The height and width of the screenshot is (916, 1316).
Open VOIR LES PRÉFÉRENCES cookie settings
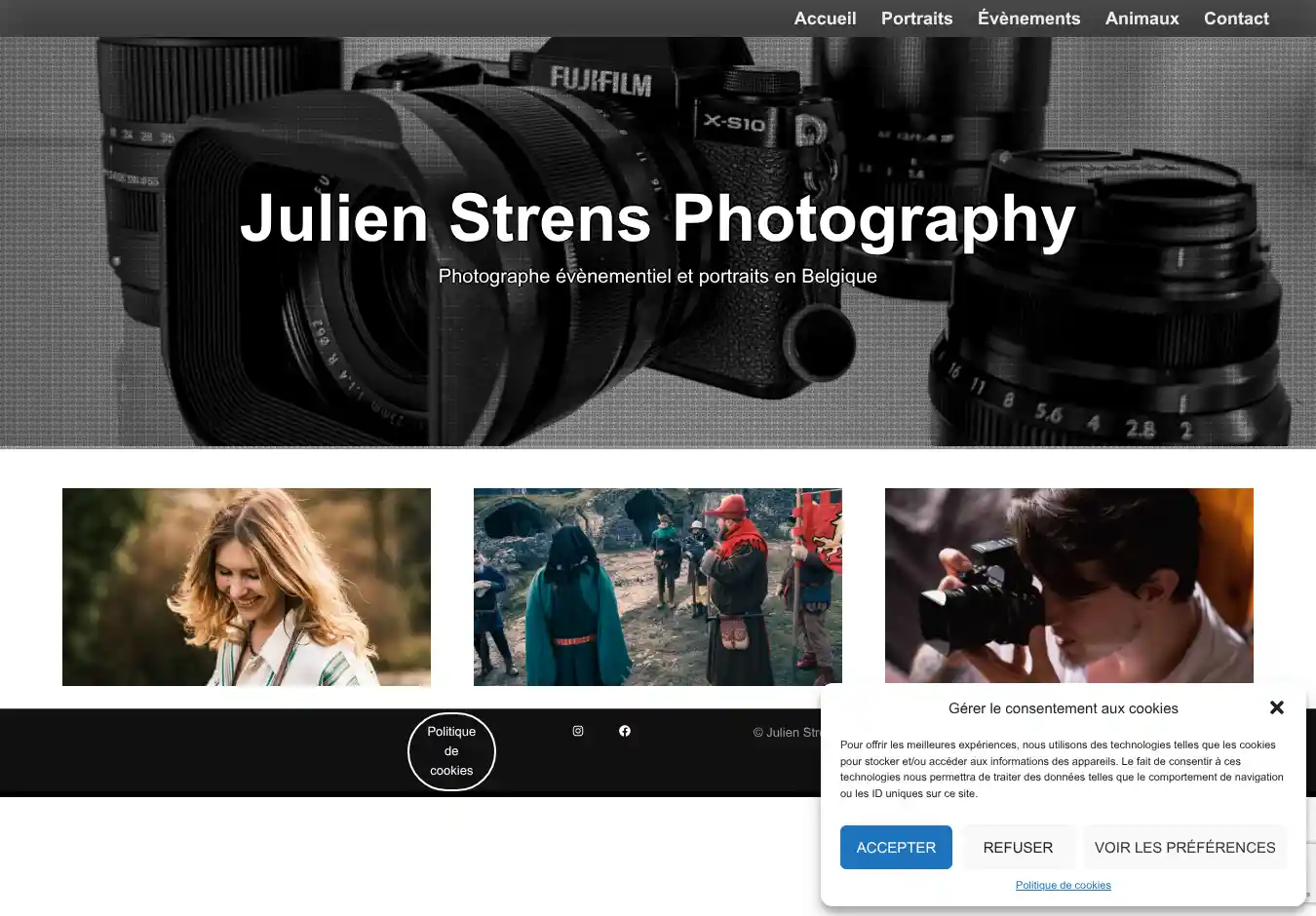pyautogui.click(x=1184, y=848)
